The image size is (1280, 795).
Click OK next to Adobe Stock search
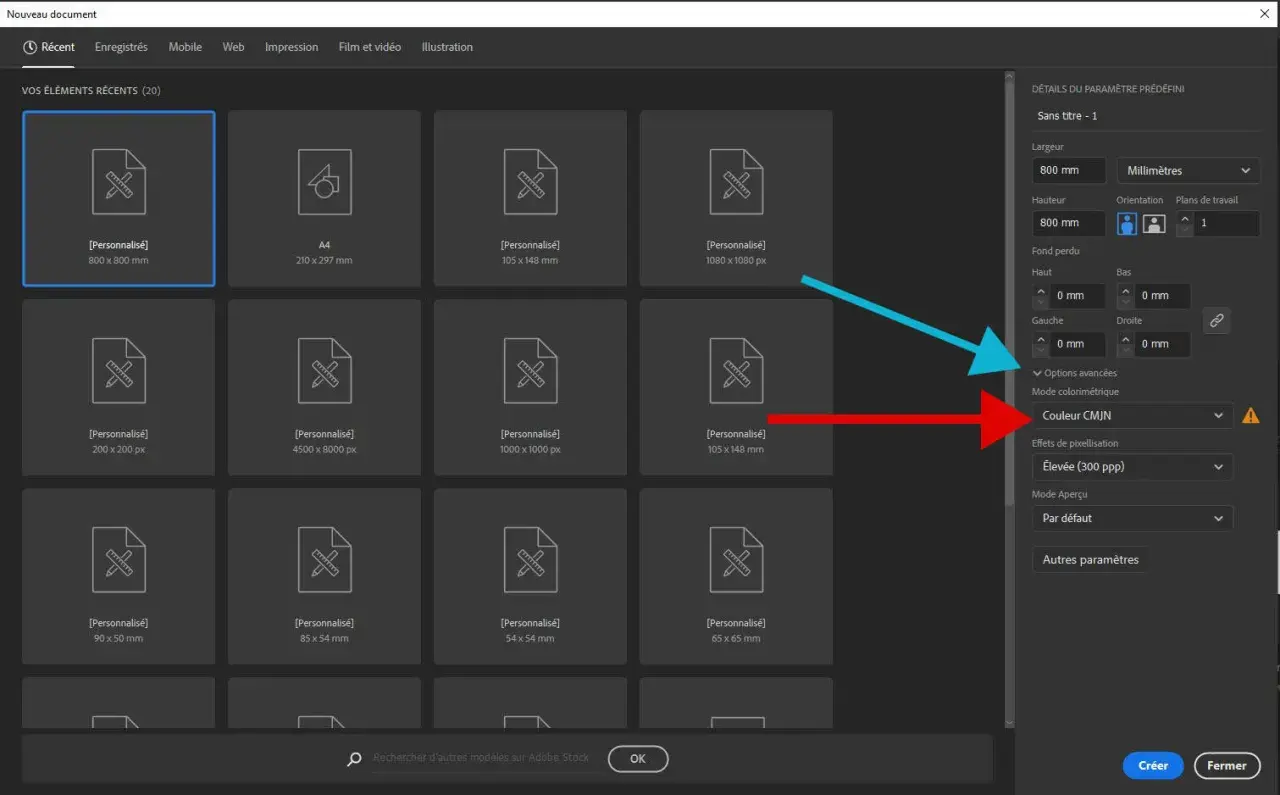pyautogui.click(x=638, y=759)
